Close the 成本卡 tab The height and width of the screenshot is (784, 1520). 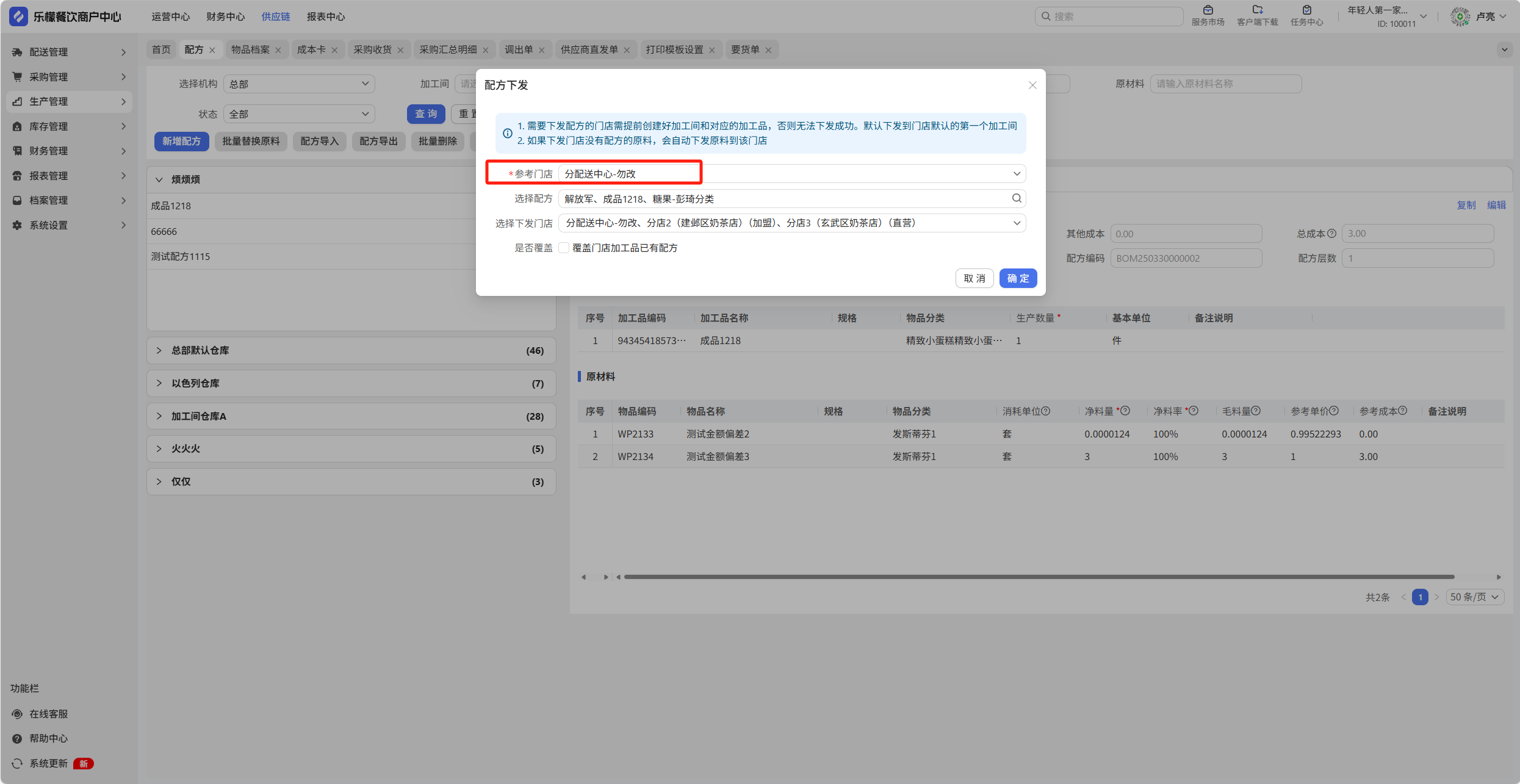click(334, 50)
